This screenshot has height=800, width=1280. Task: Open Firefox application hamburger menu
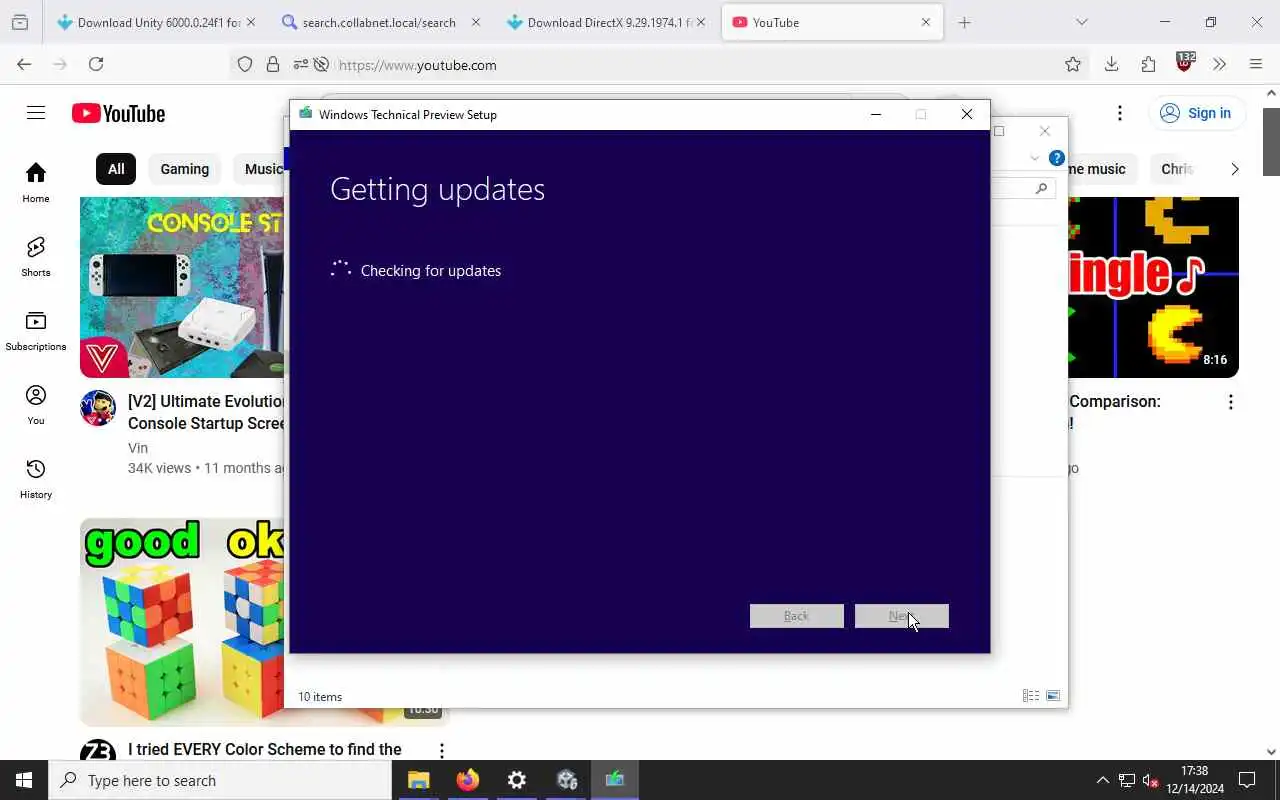click(1256, 64)
